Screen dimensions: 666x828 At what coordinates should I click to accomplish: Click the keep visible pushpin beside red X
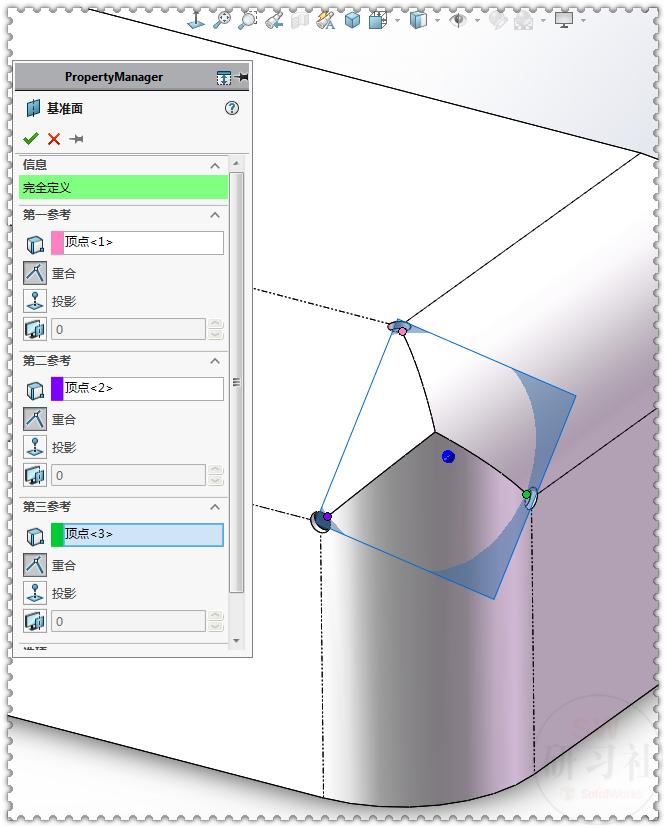pyautogui.click(x=77, y=139)
